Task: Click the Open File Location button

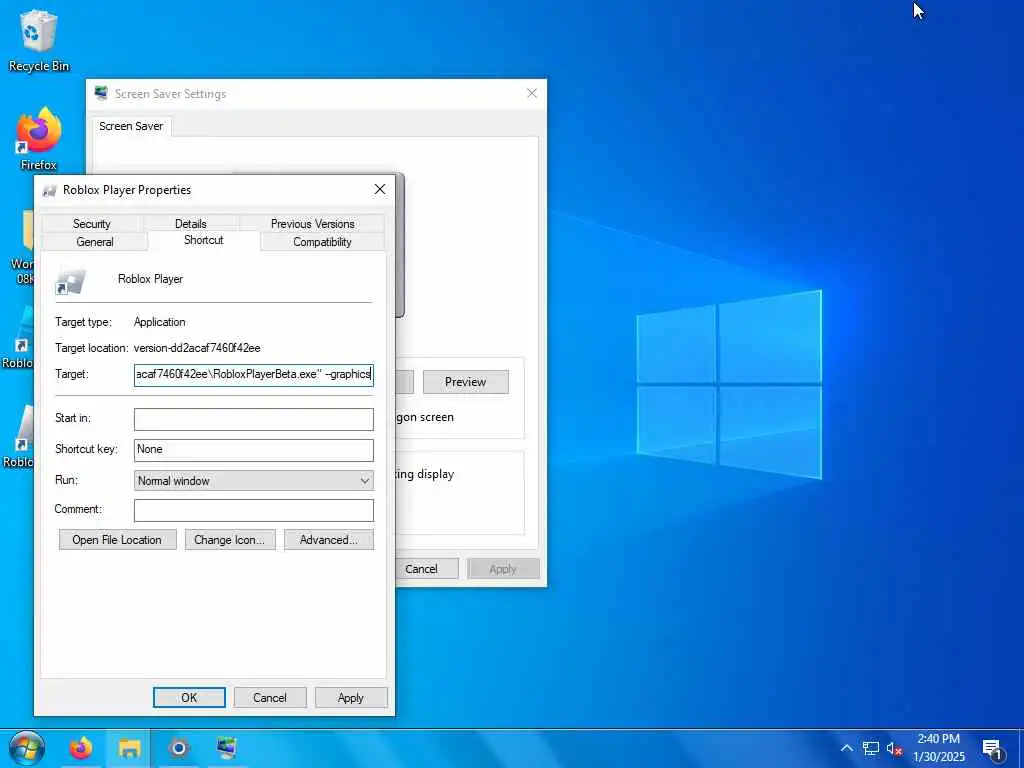Action: coord(118,539)
